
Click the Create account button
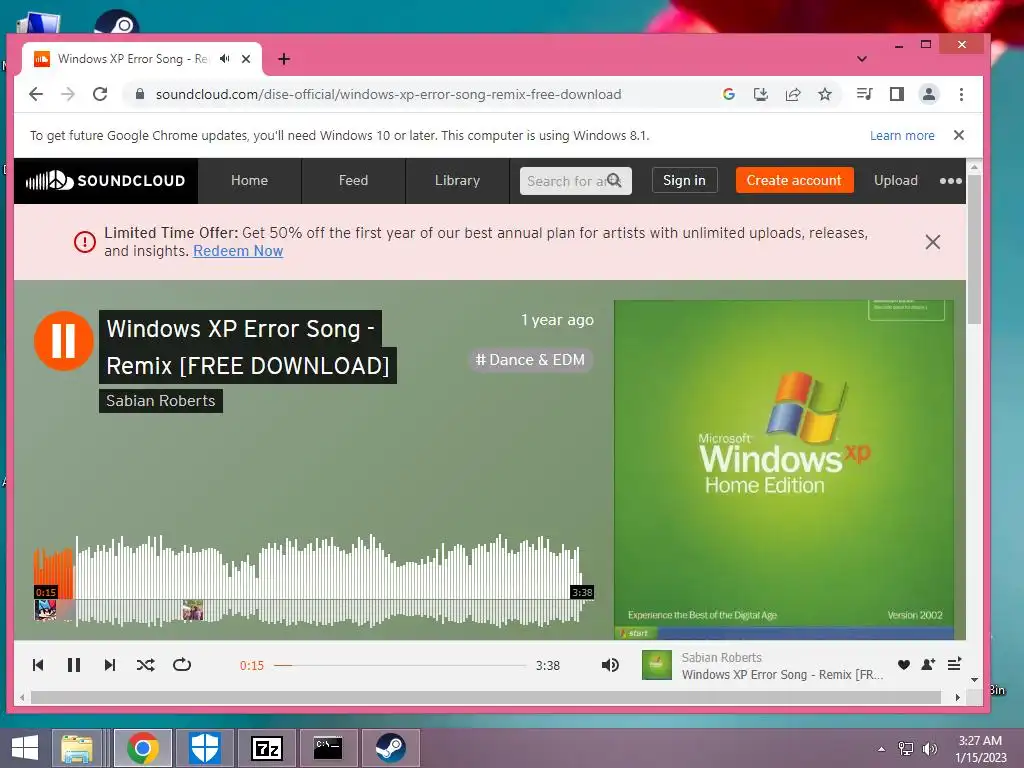tap(794, 180)
